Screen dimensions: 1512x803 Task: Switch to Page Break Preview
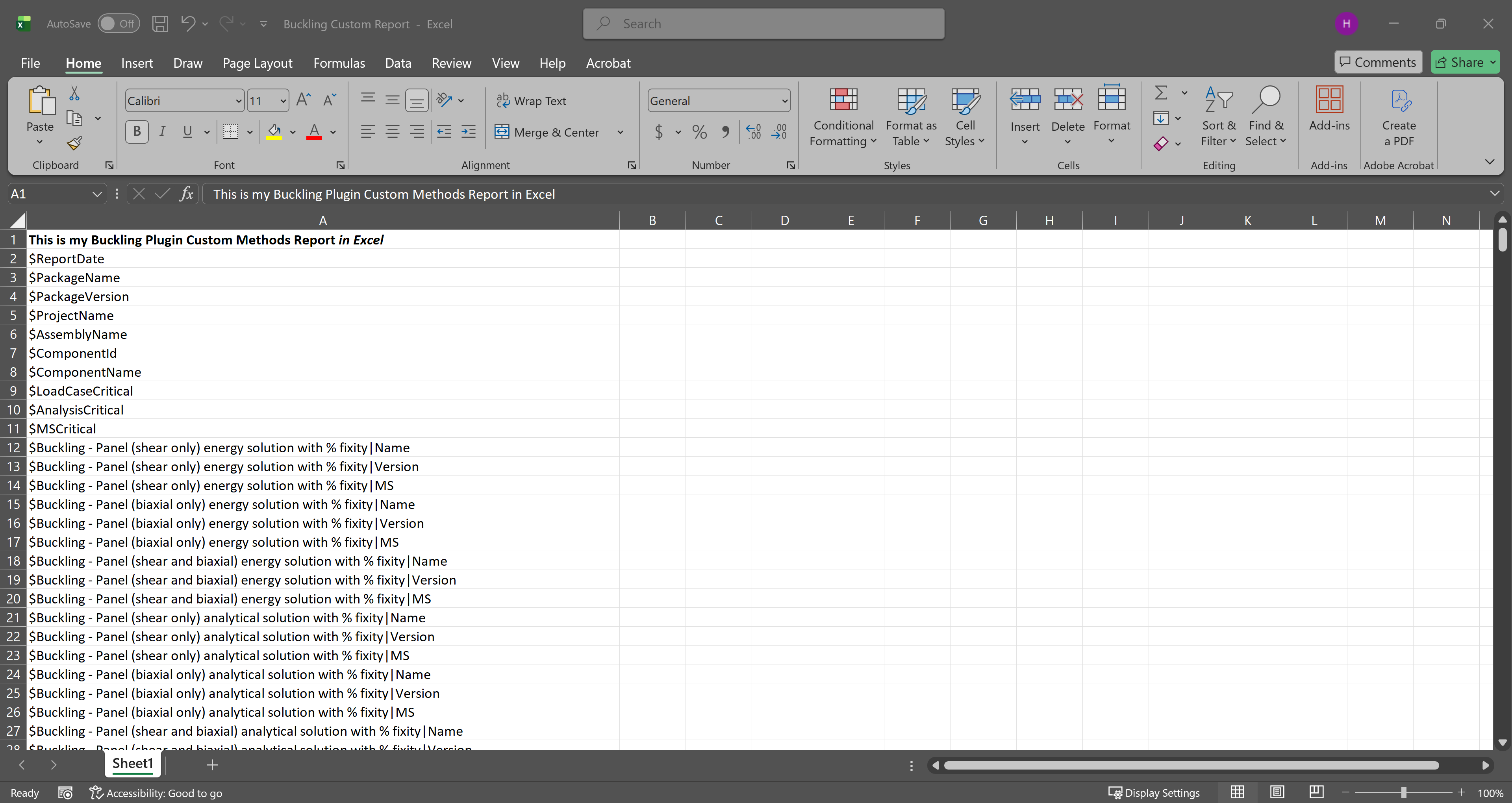click(1317, 792)
